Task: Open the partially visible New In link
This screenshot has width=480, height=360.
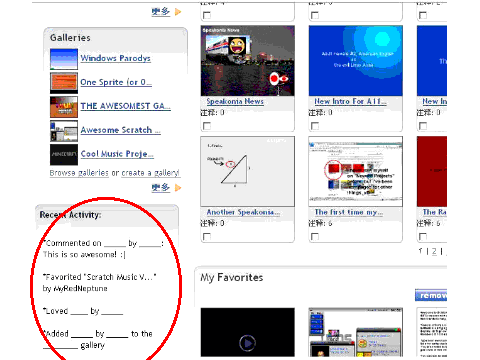Action: point(434,101)
